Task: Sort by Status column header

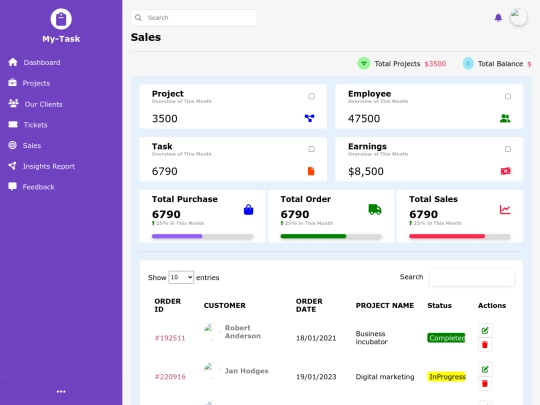Action: pyautogui.click(x=439, y=305)
